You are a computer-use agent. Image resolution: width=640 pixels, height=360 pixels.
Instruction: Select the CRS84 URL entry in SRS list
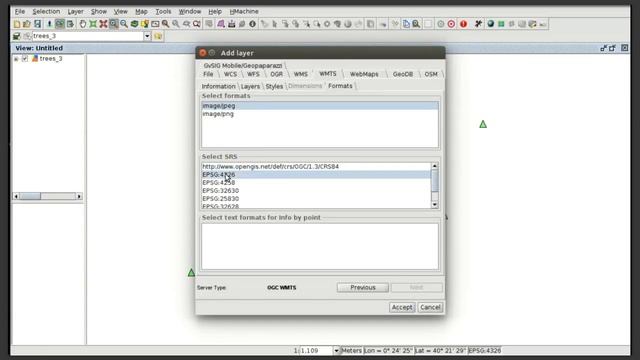click(x=316, y=167)
